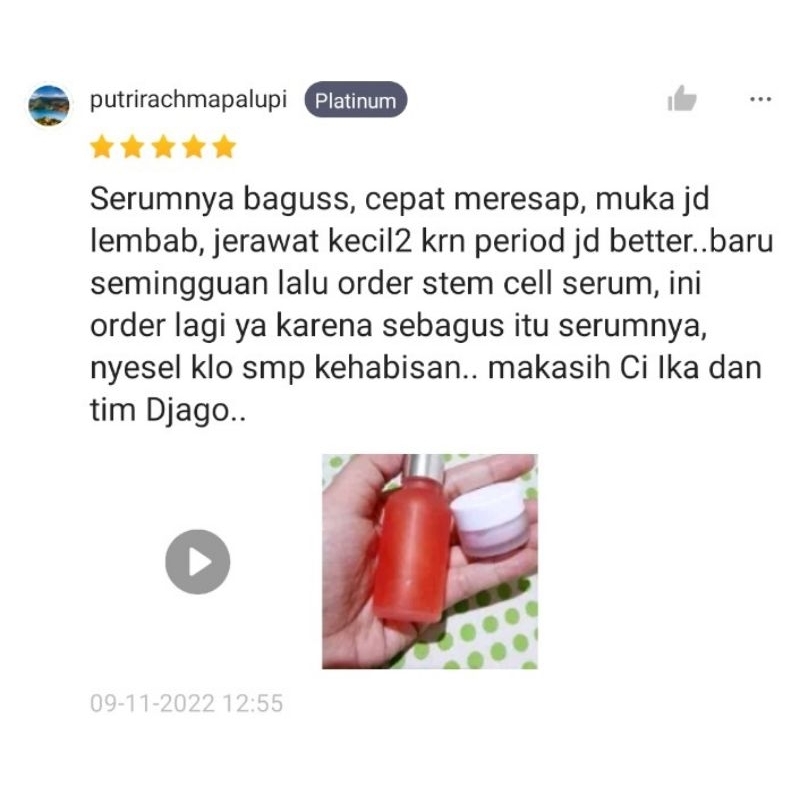Tap the Platinum membership badge
800x800 pixels.
[356, 100]
